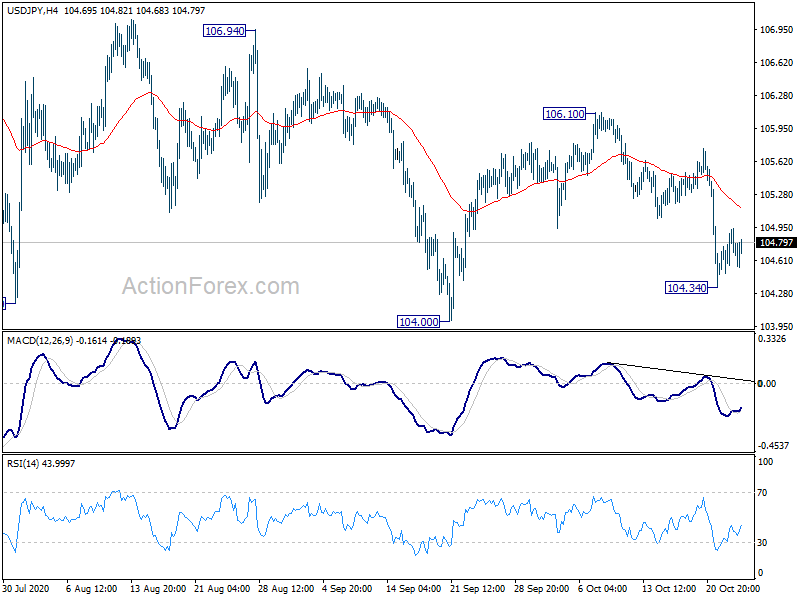
Task: Click the RSI 70 level label
Action: tap(762, 493)
